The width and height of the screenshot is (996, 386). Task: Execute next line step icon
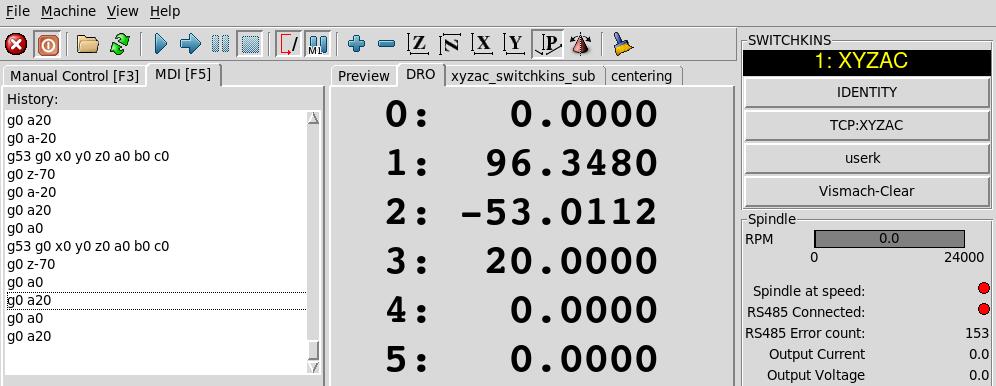(190, 44)
